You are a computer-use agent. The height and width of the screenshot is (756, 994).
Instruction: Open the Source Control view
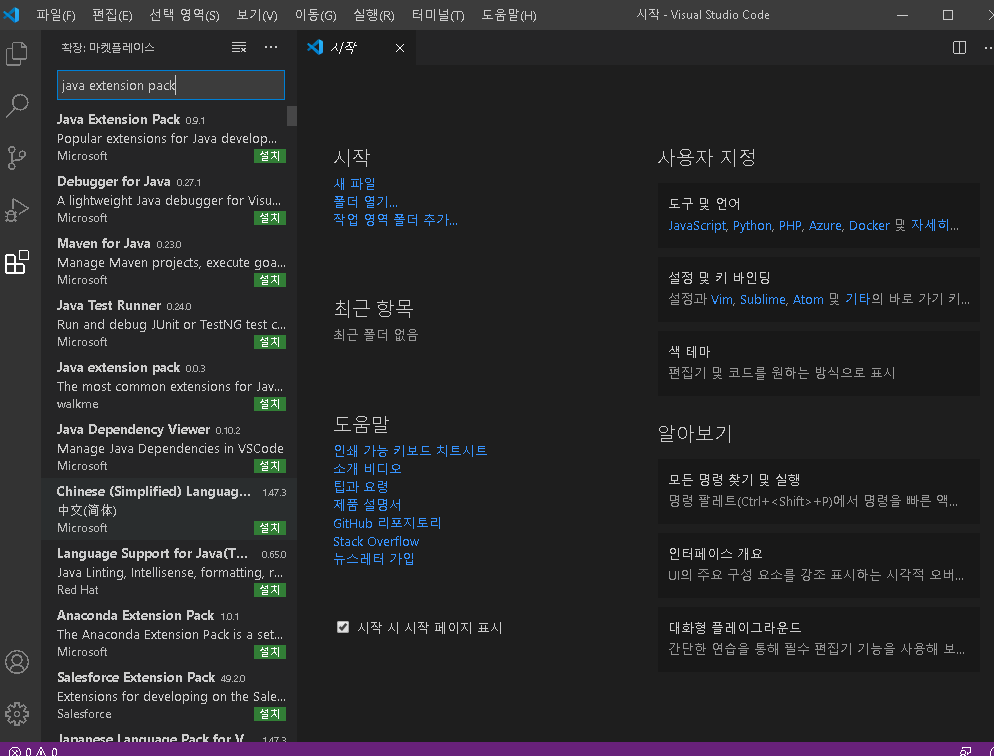point(16,157)
